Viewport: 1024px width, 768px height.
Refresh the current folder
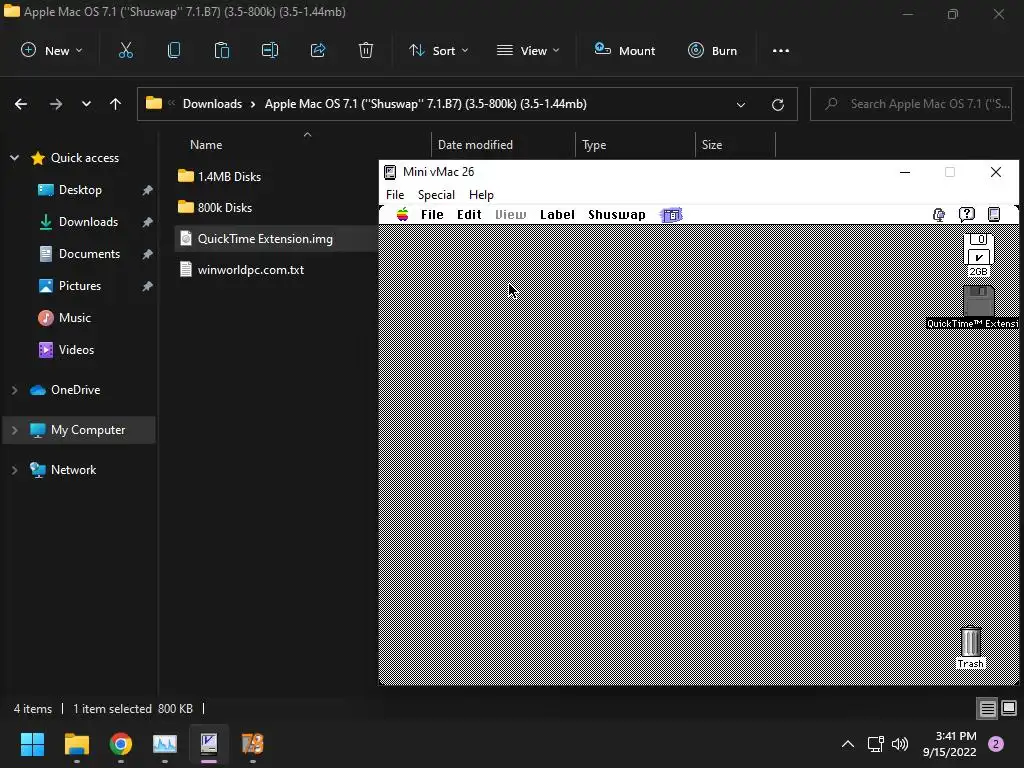[778, 104]
